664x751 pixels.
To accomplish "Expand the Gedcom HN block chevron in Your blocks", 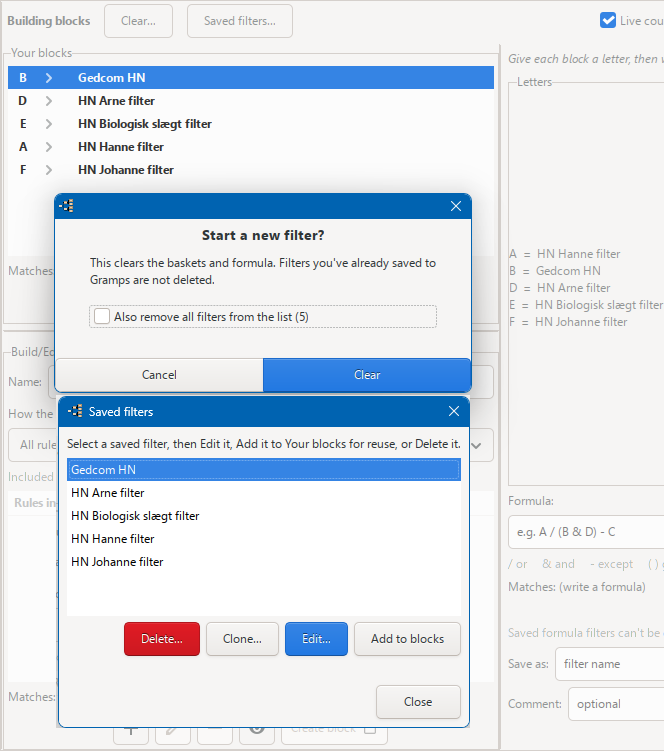I will [49, 78].
